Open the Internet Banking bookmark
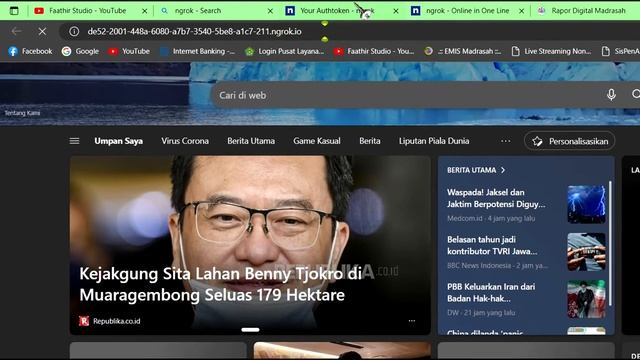This screenshot has height=360, width=640. click(197, 51)
